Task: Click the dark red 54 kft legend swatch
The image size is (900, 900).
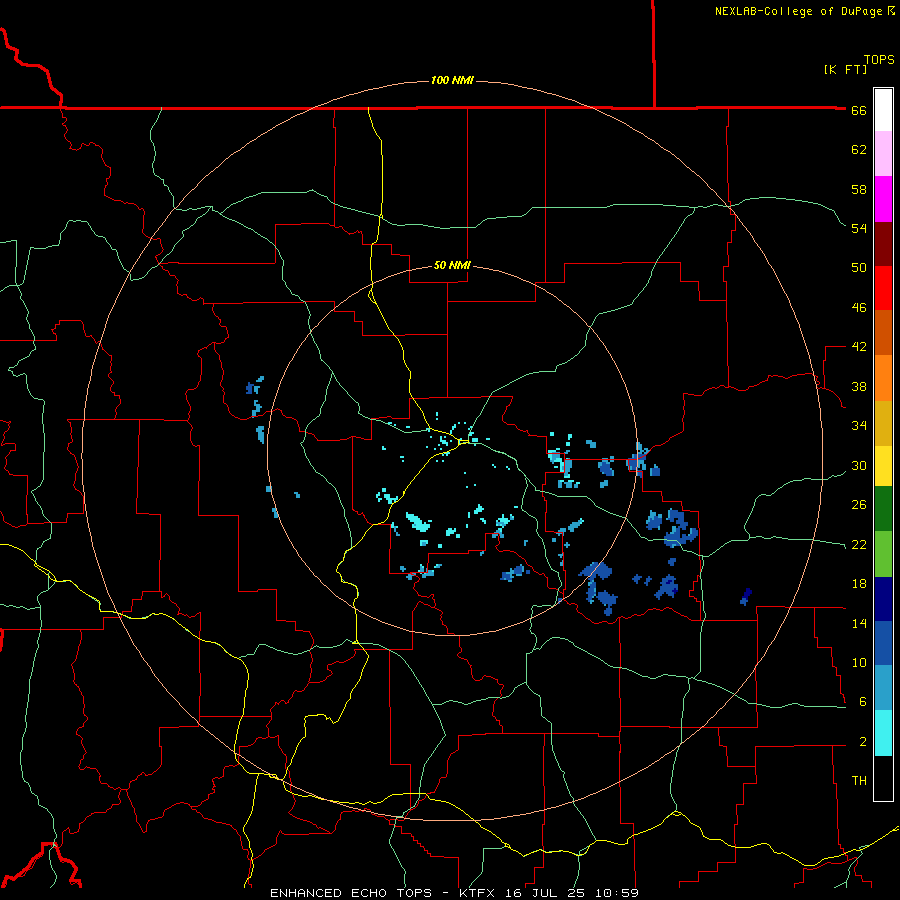Action: (x=883, y=243)
